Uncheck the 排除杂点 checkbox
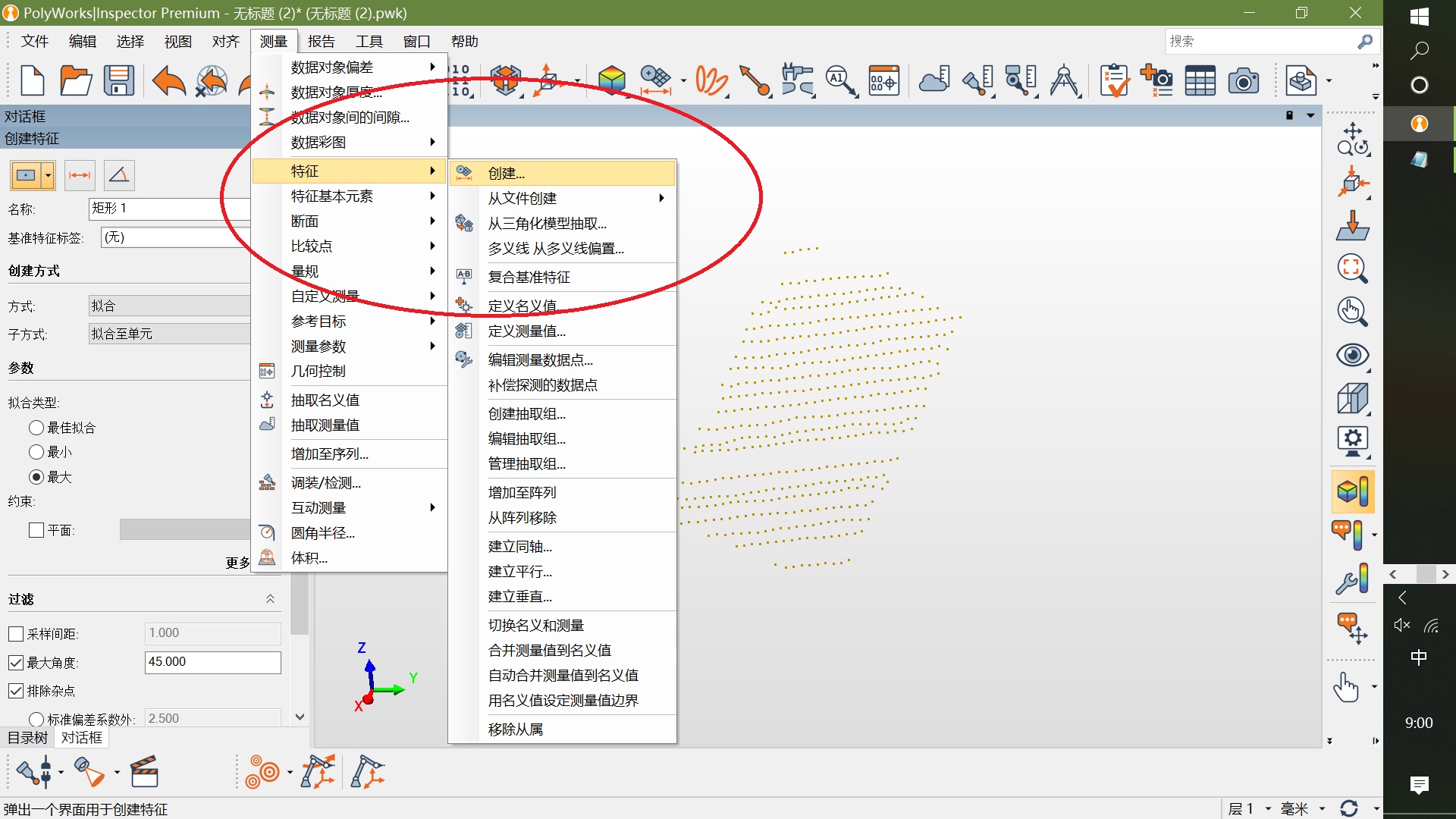This screenshot has height=819, width=1456. pos(16,691)
